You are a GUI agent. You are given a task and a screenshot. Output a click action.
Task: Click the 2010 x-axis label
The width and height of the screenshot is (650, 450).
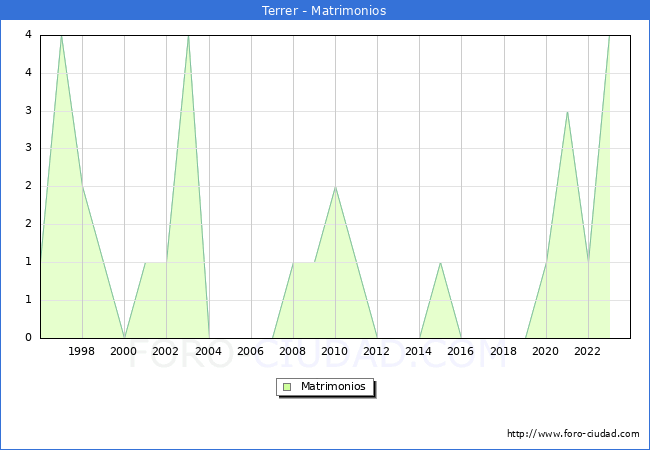pyautogui.click(x=335, y=351)
